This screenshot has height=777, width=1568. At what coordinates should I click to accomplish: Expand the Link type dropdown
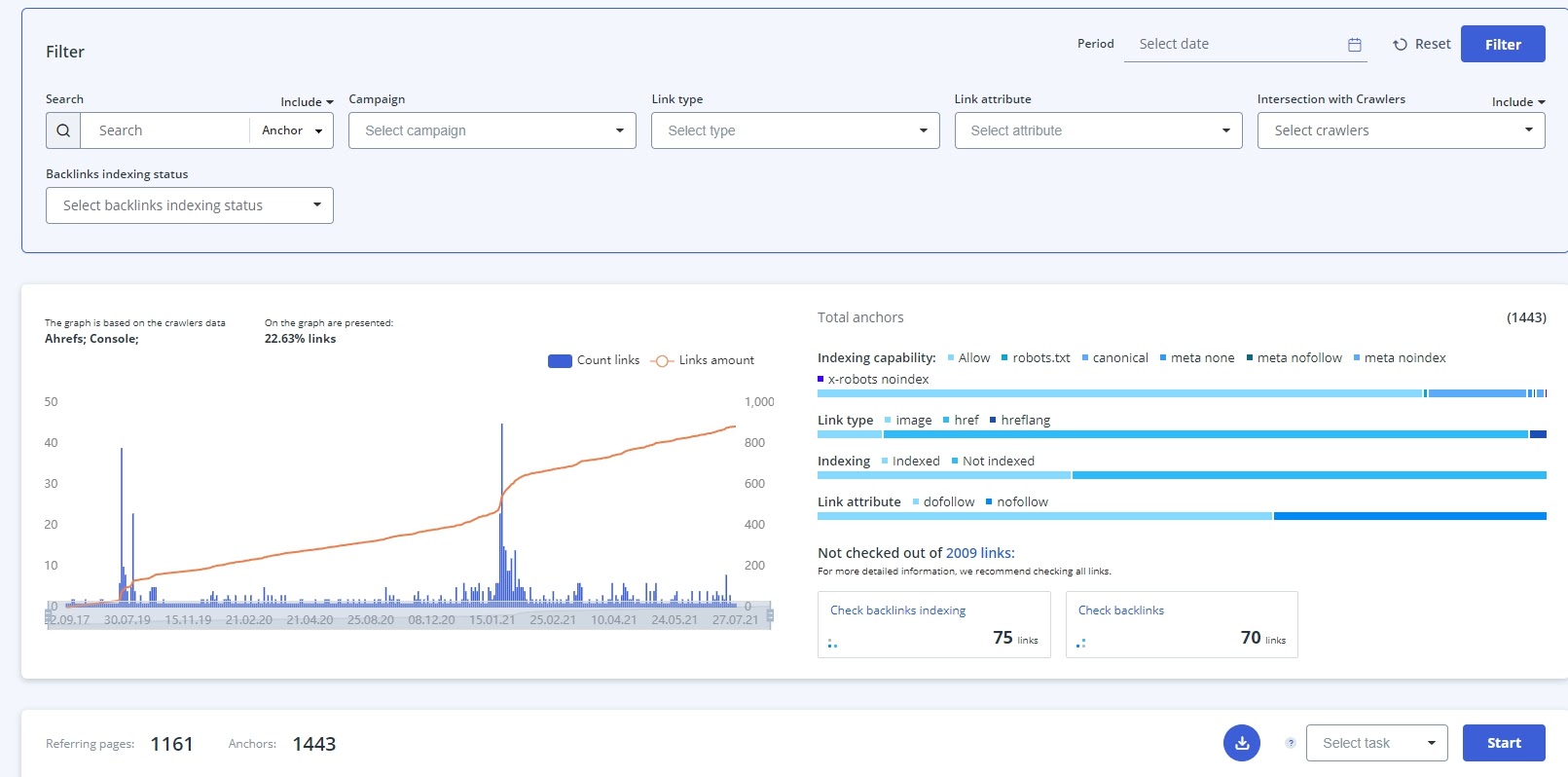click(795, 130)
